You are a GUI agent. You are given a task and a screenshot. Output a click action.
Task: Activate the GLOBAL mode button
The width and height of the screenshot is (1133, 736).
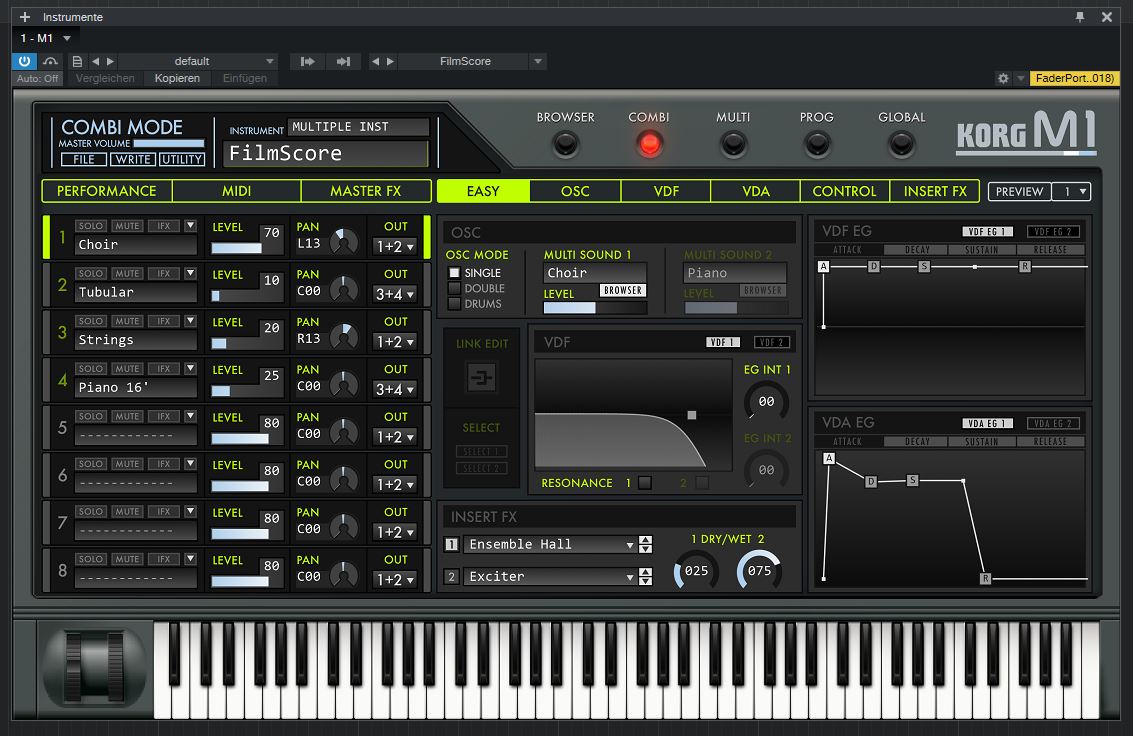(901, 144)
